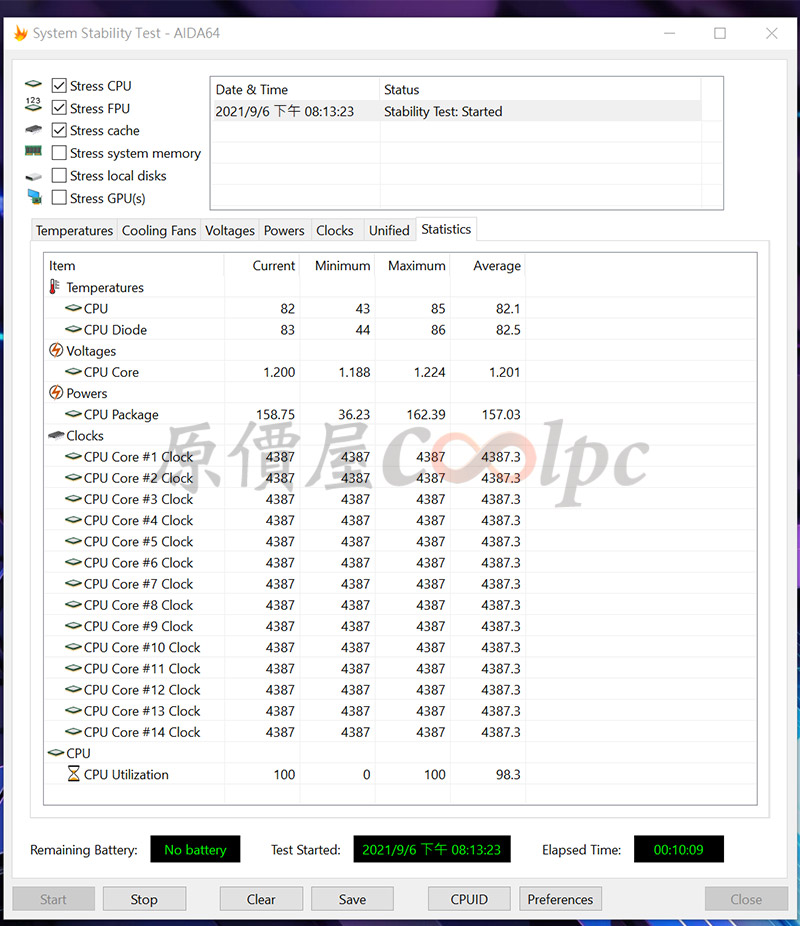The image size is (800, 926).
Task: Click the elapsed time 00:10:09 display
Action: [678, 849]
